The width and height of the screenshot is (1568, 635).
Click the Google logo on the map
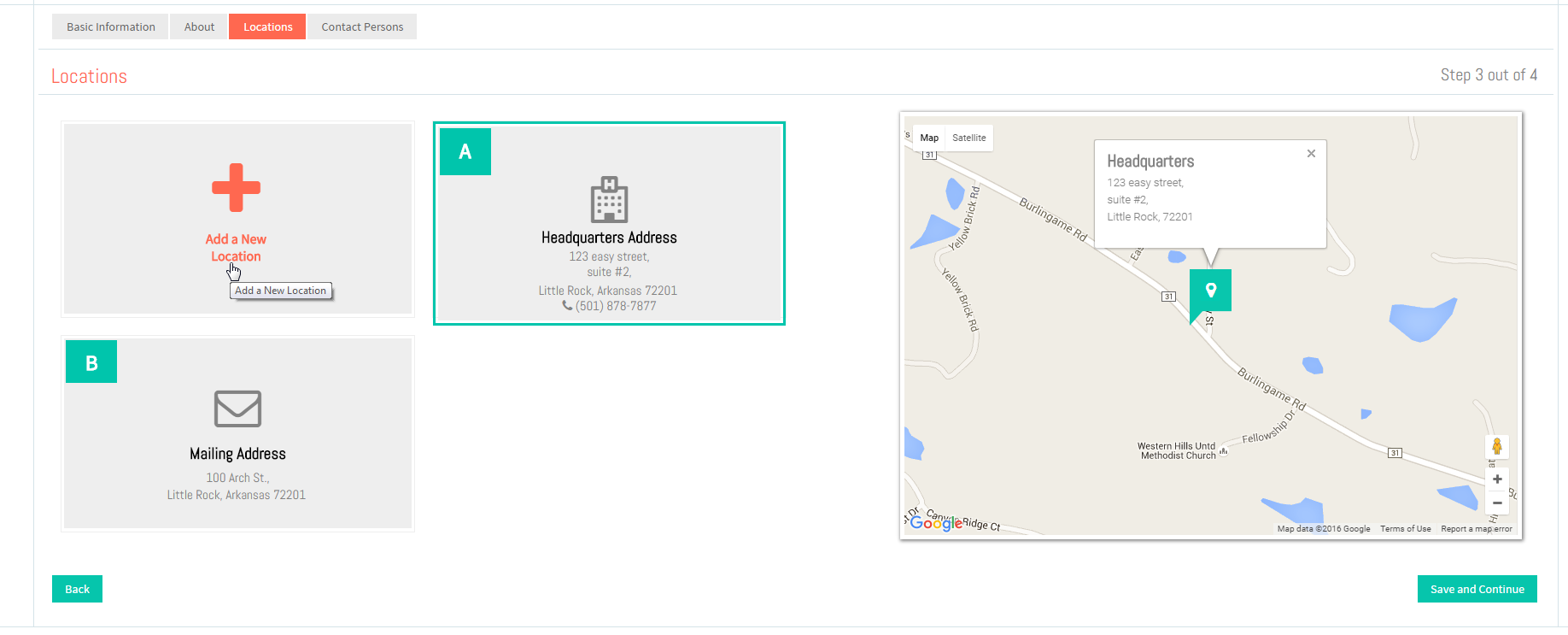click(x=936, y=523)
